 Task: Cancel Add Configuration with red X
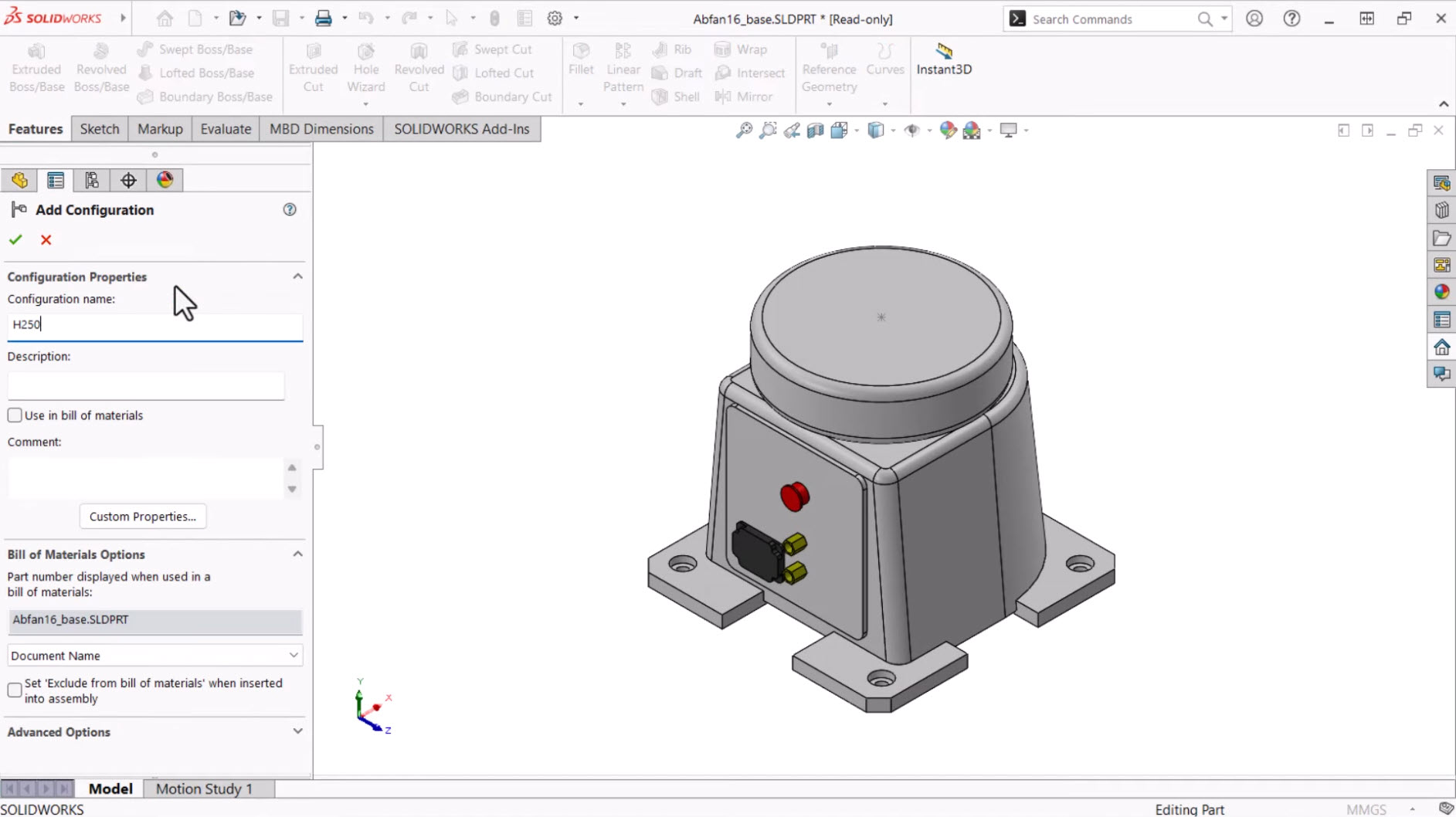pos(46,240)
